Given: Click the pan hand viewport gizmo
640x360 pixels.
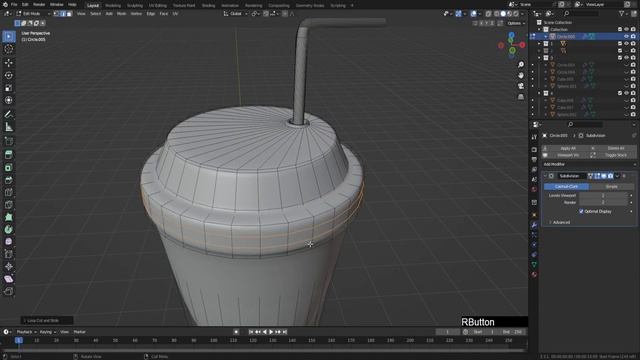Looking at the screenshot, I should 521,76.
